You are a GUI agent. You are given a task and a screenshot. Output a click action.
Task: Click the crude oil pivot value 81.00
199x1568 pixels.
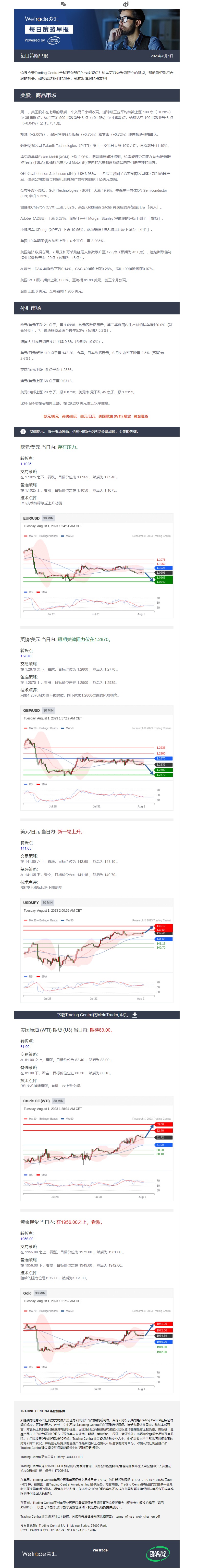coord(24,1047)
